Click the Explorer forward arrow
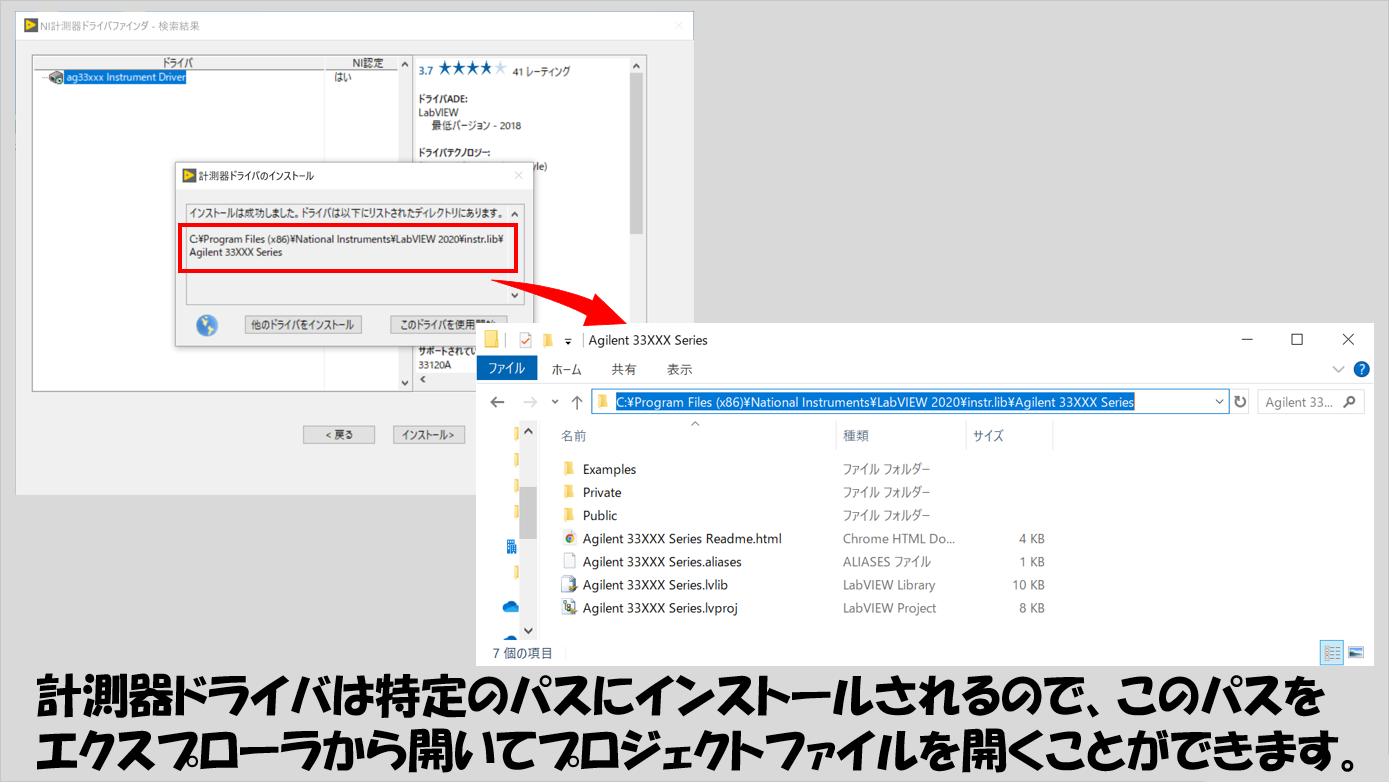This screenshot has width=1389, height=782. click(530, 402)
